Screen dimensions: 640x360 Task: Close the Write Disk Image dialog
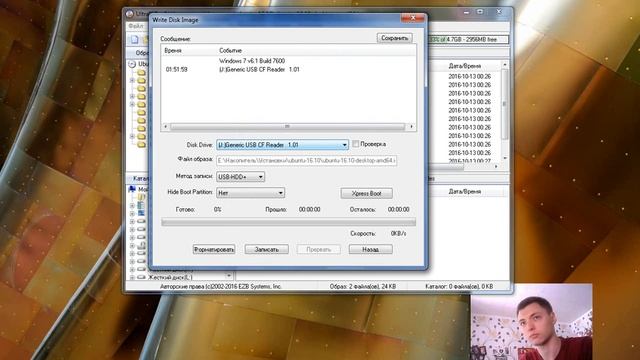pyautogui.click(x=413, y=18)
